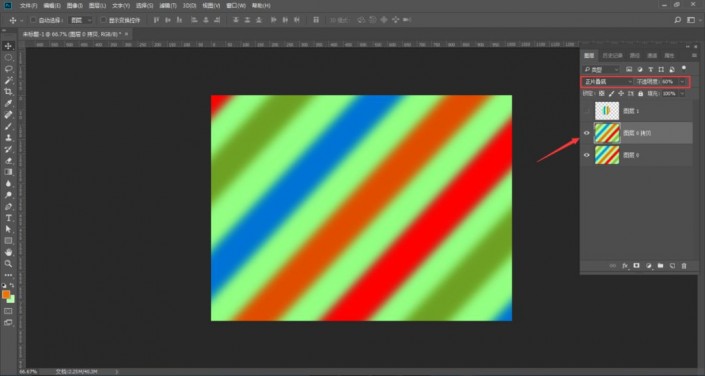Viewport: 705px width, 376px height.
Task: Open the fill 100% dropdown arrow
Action: pyautogui.click(x=682, y=94)
